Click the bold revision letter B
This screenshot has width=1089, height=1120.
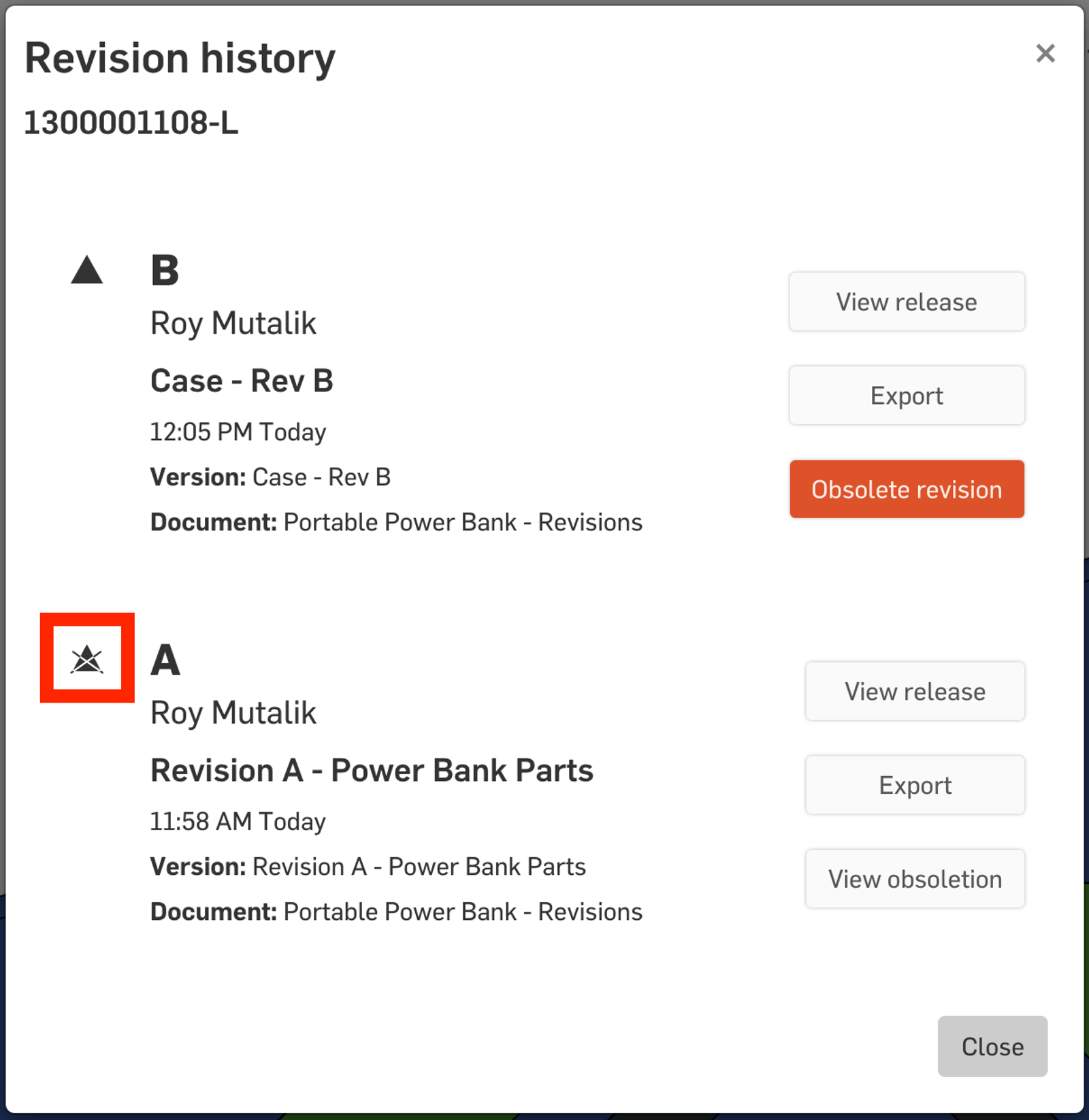click(x=165, y=270)
